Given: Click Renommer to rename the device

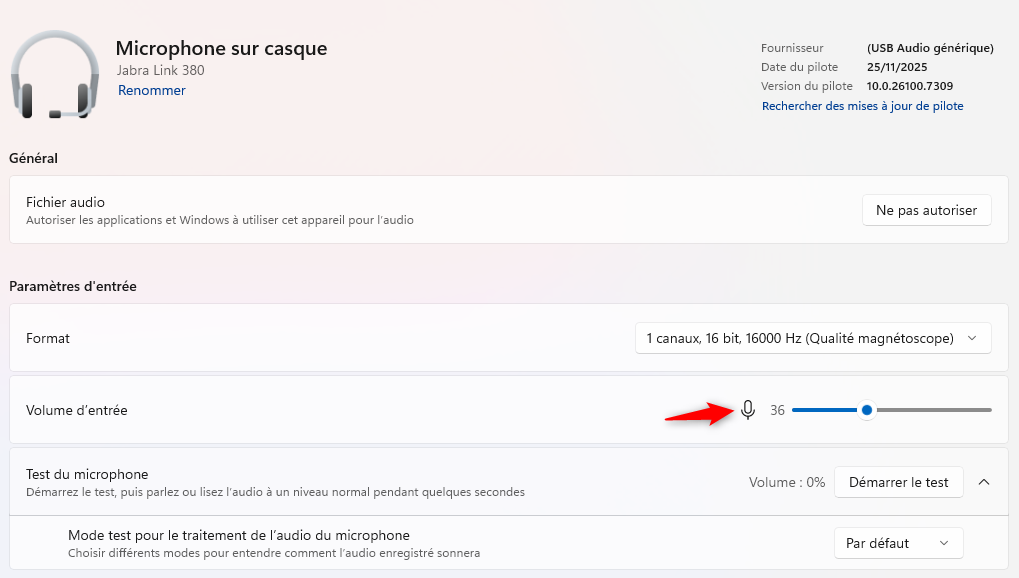Looking at the screenshot, I should coord(152,91).
